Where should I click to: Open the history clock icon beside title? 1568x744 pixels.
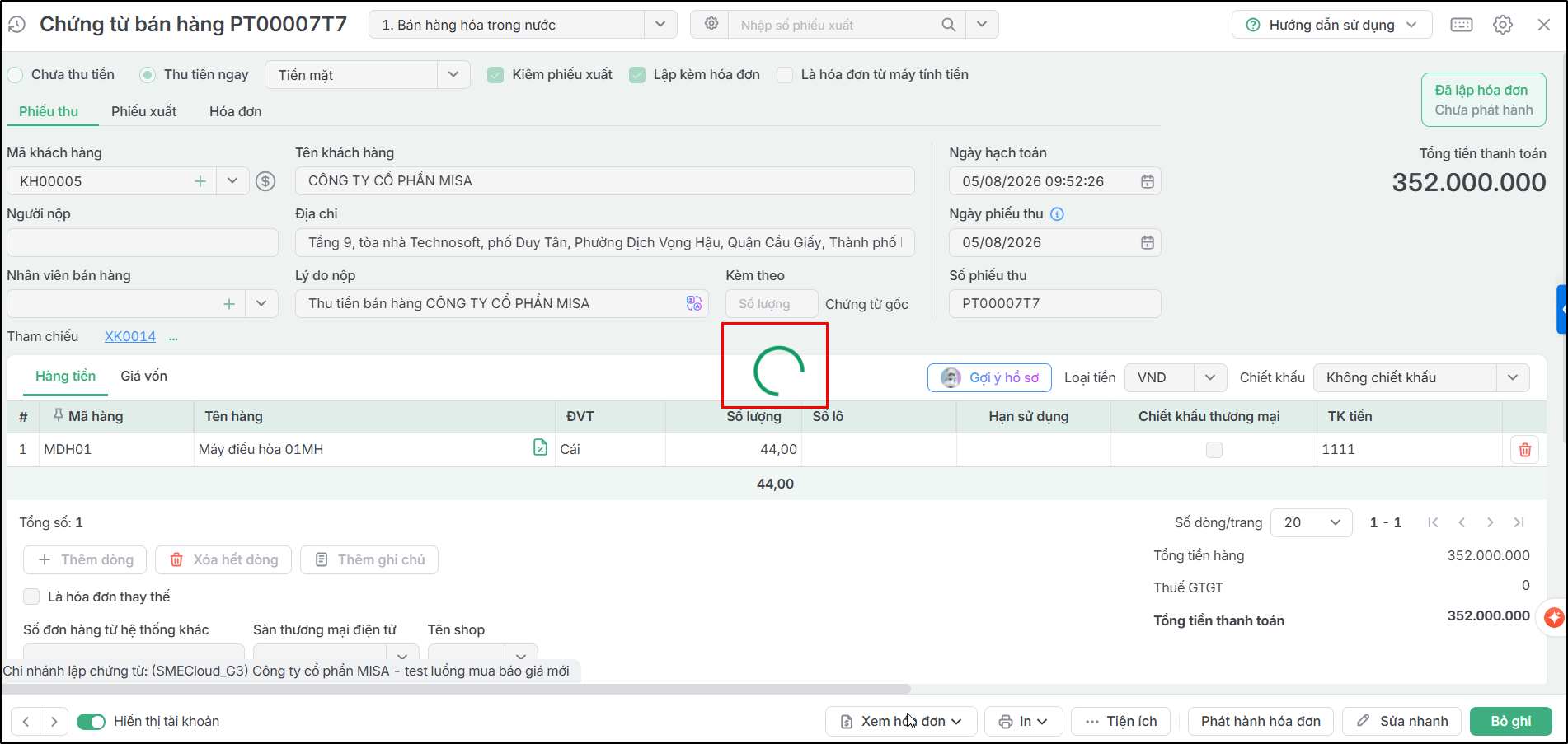(16, 25)
